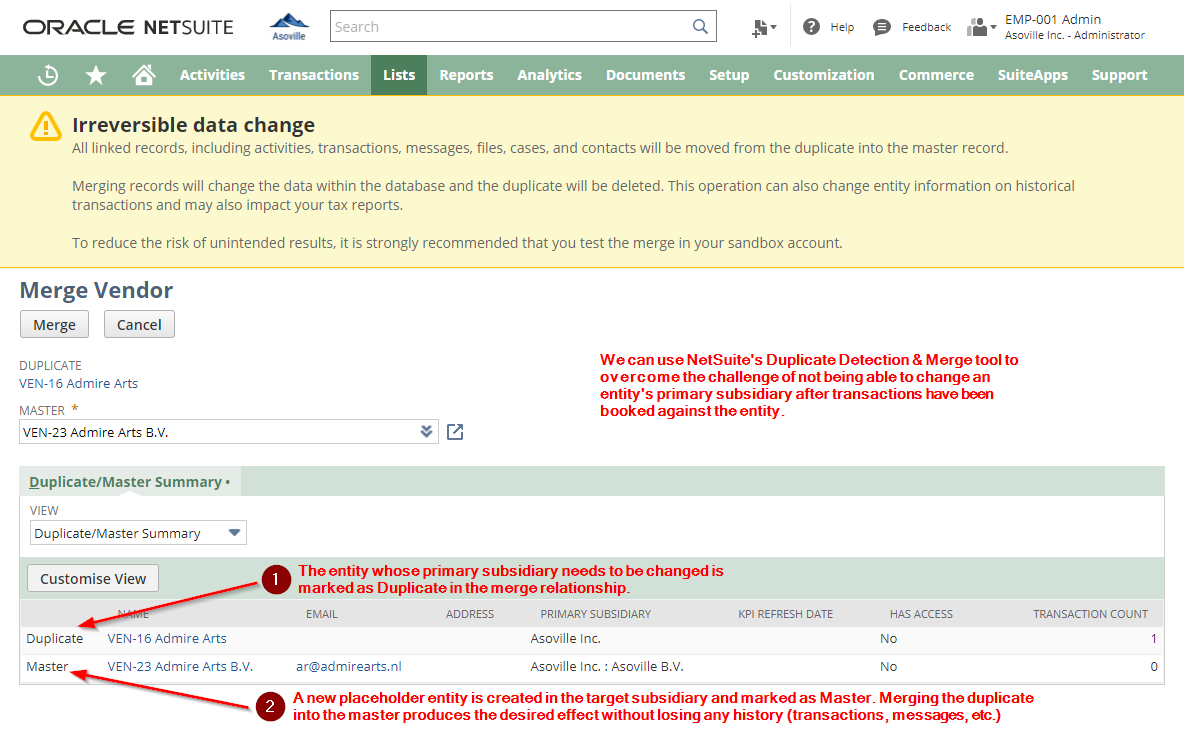Click the Asoville Inc. subsidiary cell
This screenshot has height=739, width=1184.
566,639
